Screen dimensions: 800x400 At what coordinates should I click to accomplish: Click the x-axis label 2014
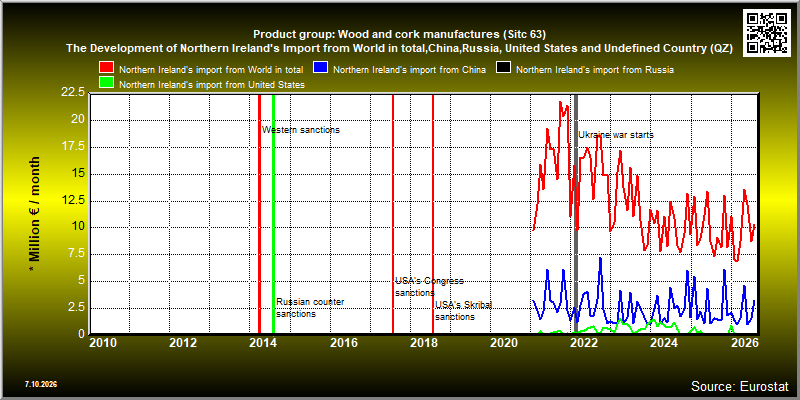(x=263, y=343)
